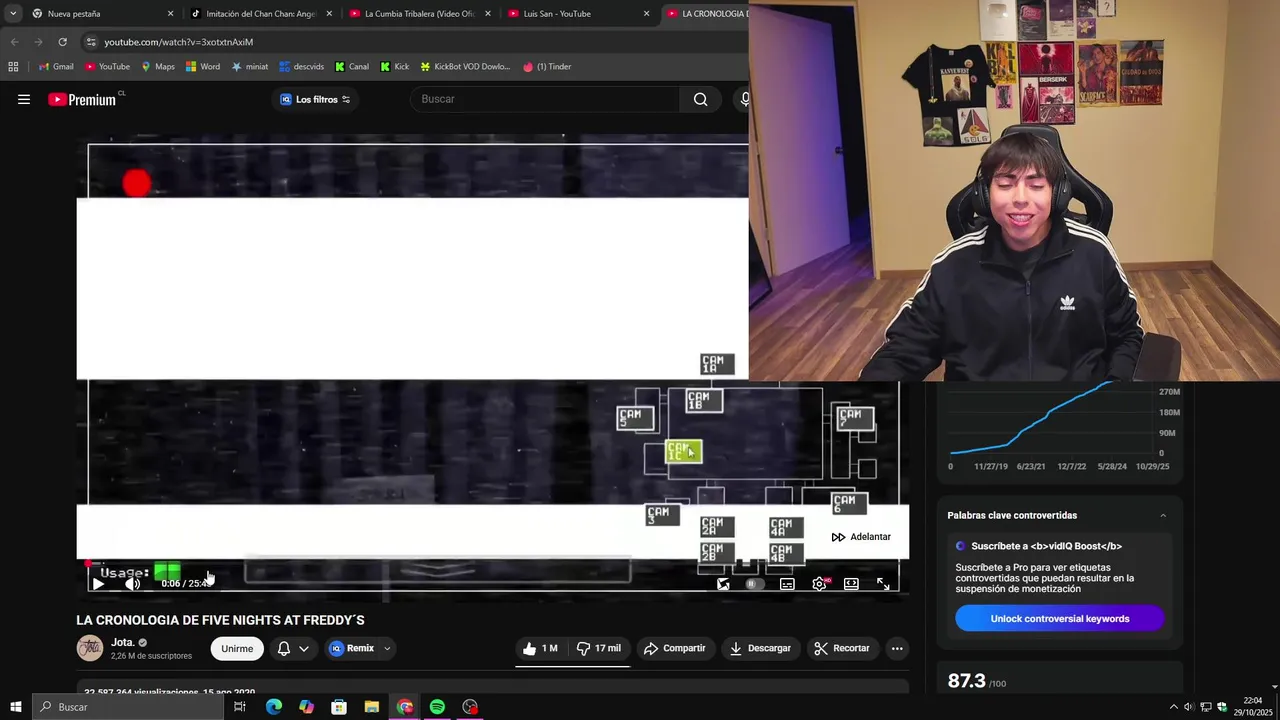Close the Nueva pestaña tab
The image size is (1280, 720).
tap(170, 14)
